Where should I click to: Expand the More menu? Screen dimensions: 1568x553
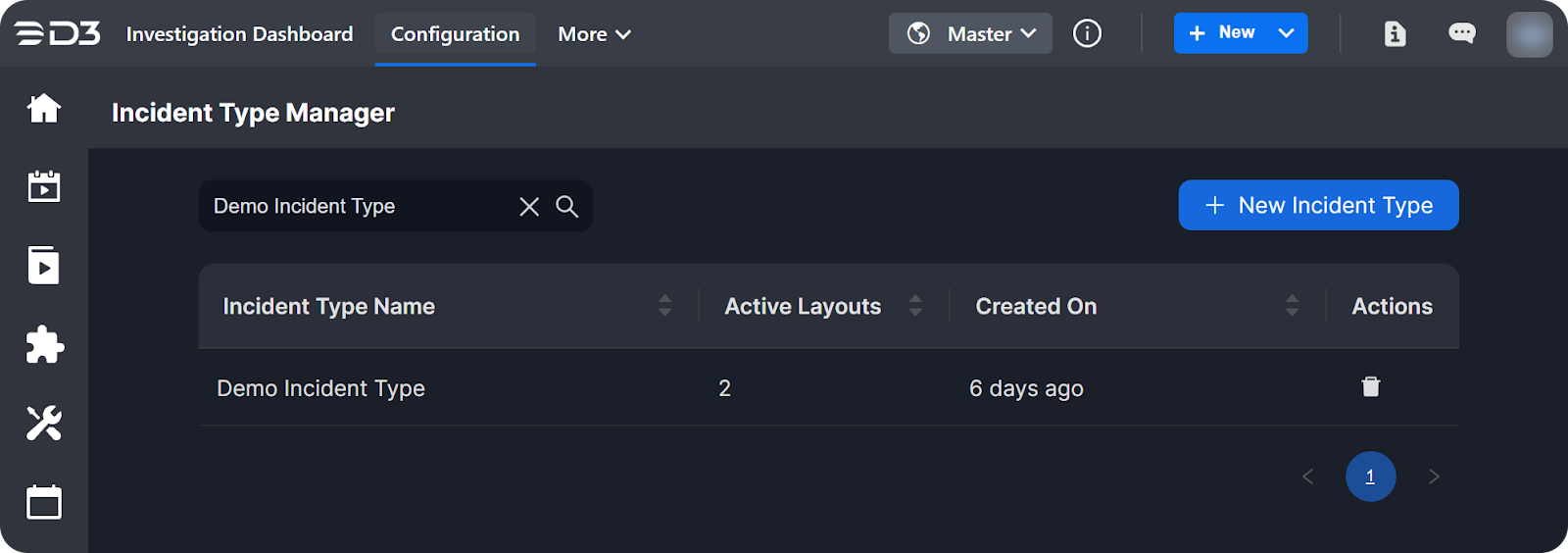tap(594, 34)
